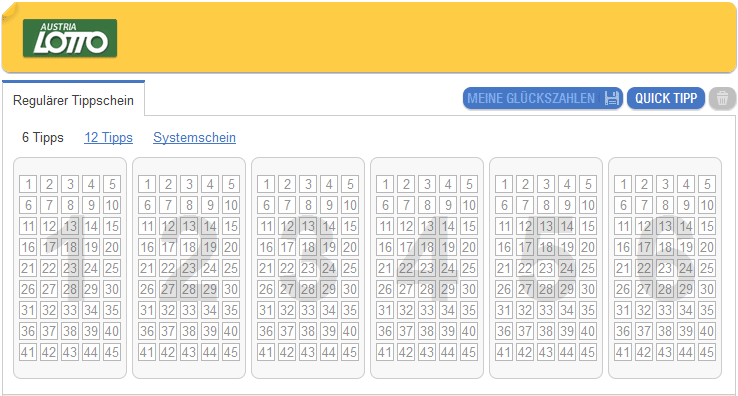The image size is (738, 396).
Task: Tick number 3 in the third tip panel
Action: 308,184
